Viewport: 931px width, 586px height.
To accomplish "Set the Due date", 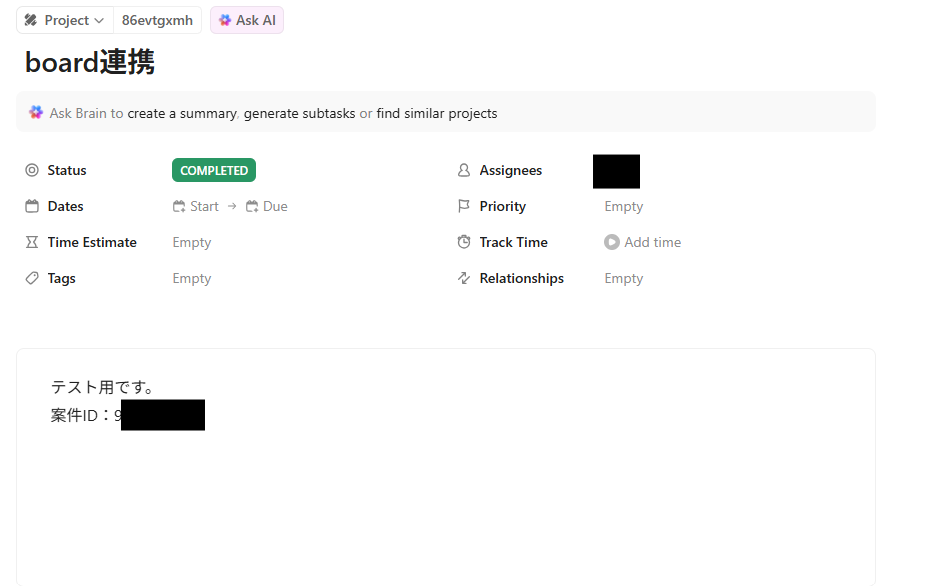I will tap(267, 207).
